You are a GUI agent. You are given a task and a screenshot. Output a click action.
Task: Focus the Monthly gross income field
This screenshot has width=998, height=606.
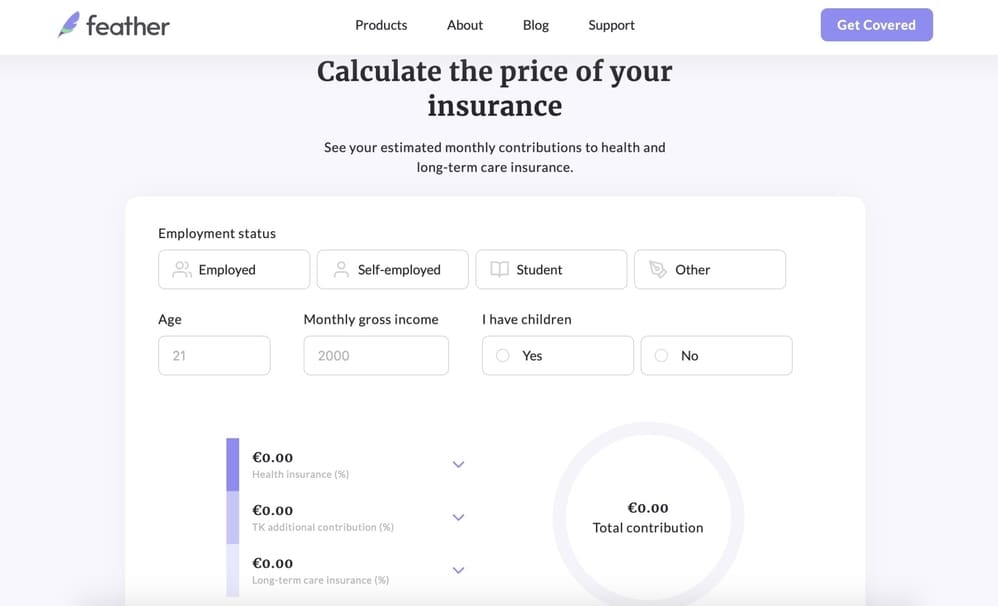376,356
